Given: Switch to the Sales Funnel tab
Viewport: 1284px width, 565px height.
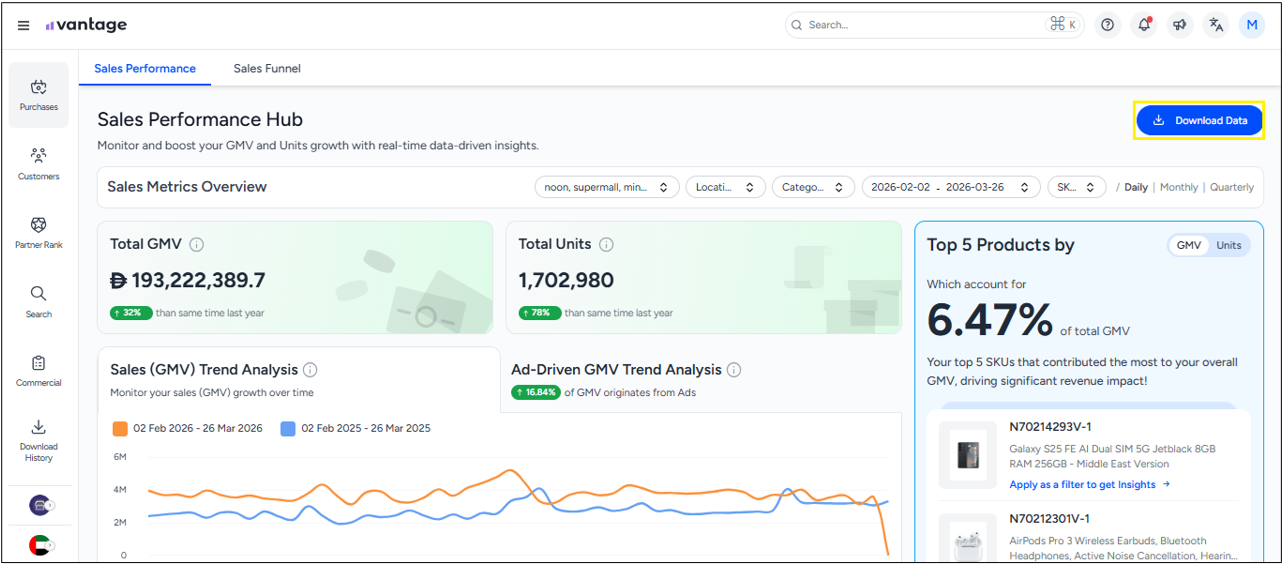Looking at the screenshot, I should point(267,69).
